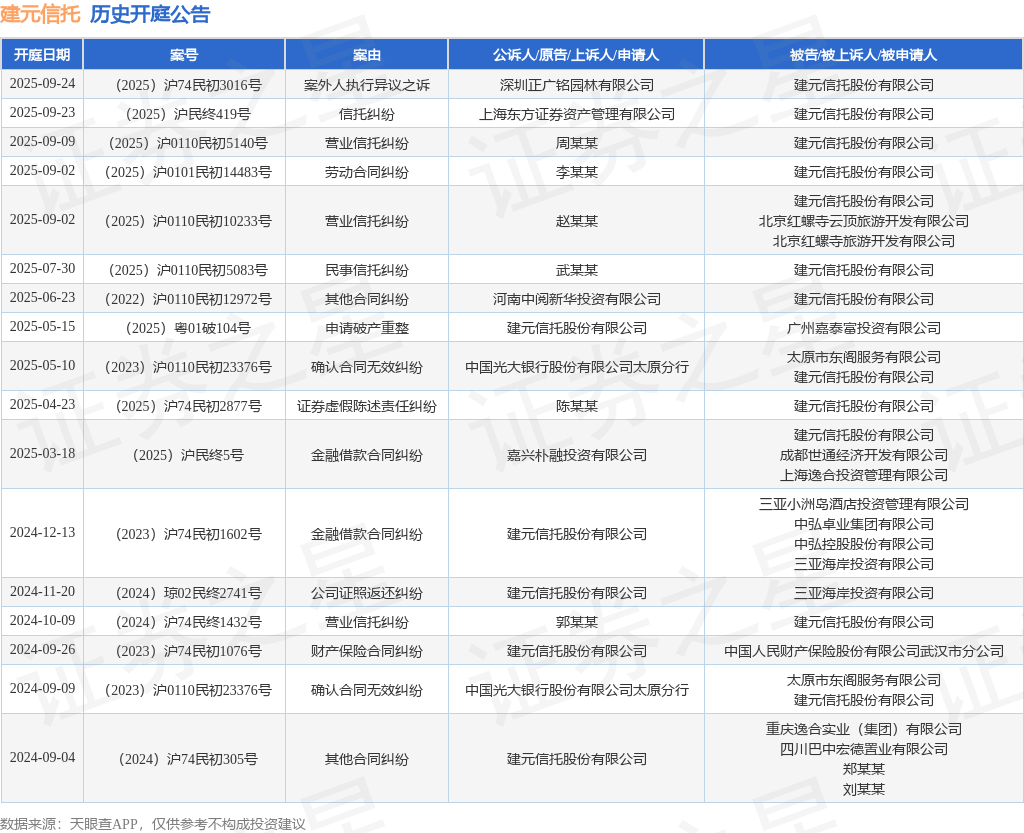Select case number (2025)粤01破104号
Image resolution: width=1024 pixels, height=833 pixels.
[188, 328]
